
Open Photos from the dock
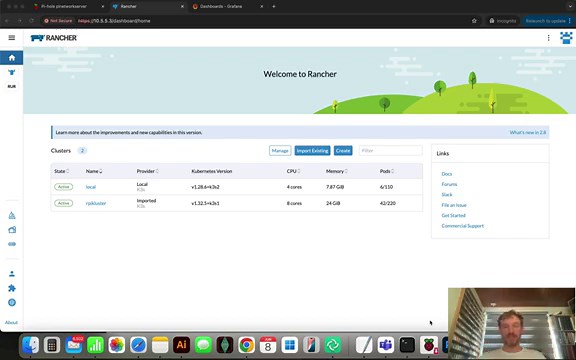117,345
